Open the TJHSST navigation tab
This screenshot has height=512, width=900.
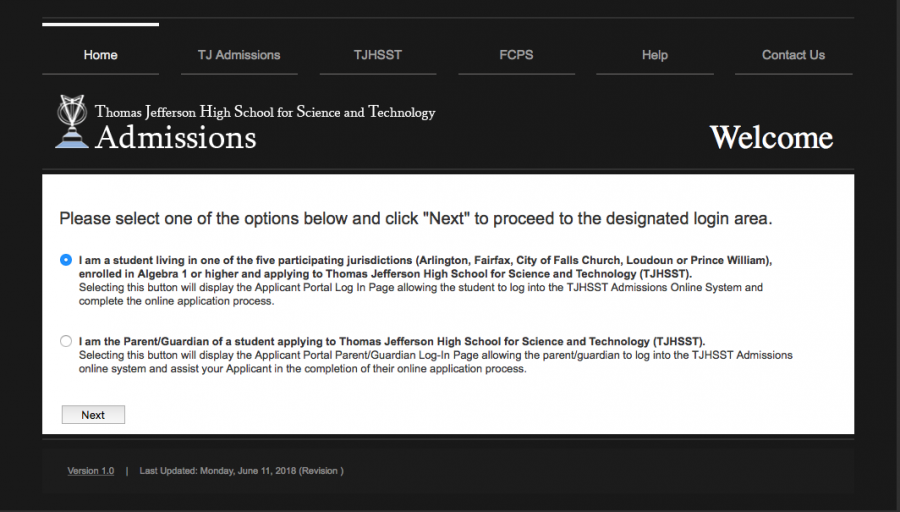[x=378, y=55]
